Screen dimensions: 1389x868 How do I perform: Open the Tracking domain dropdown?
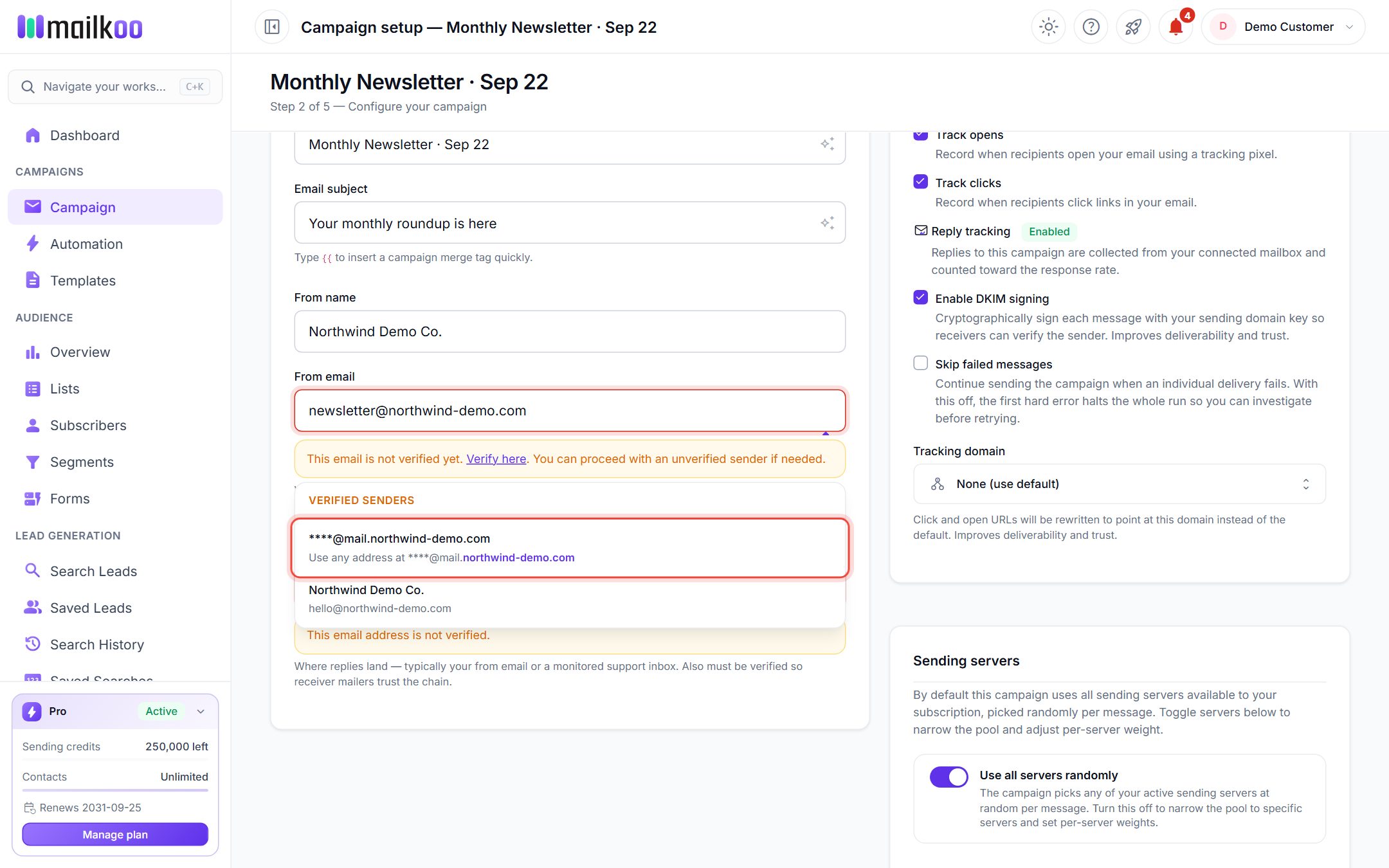pyautogui.click(x=1119, y=484)
